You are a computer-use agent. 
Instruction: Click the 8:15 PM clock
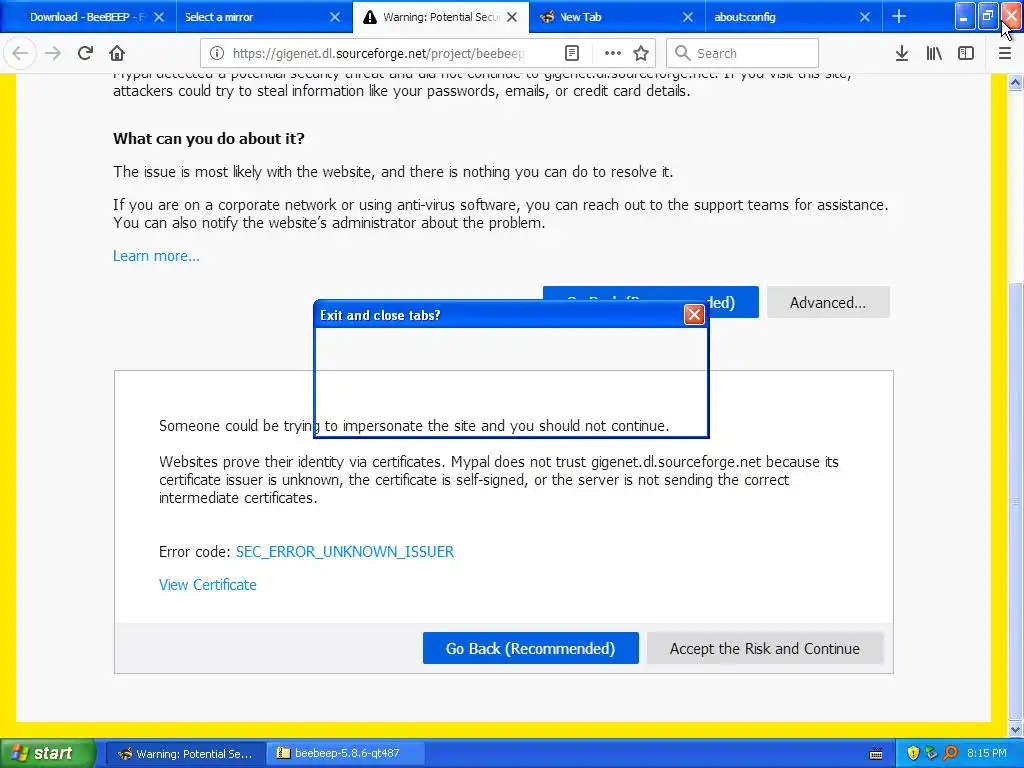pyautogui.click(x=987, y=753)
